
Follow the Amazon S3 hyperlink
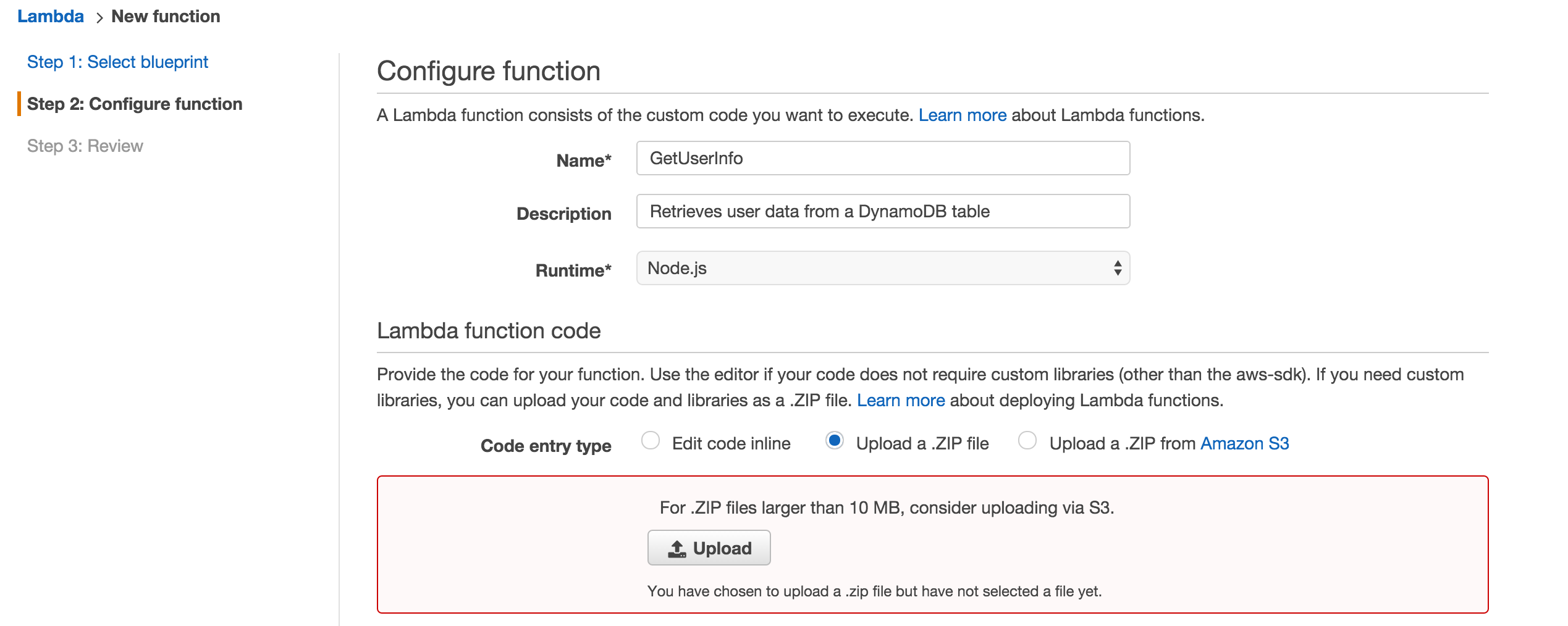[x=1244, y=444]
